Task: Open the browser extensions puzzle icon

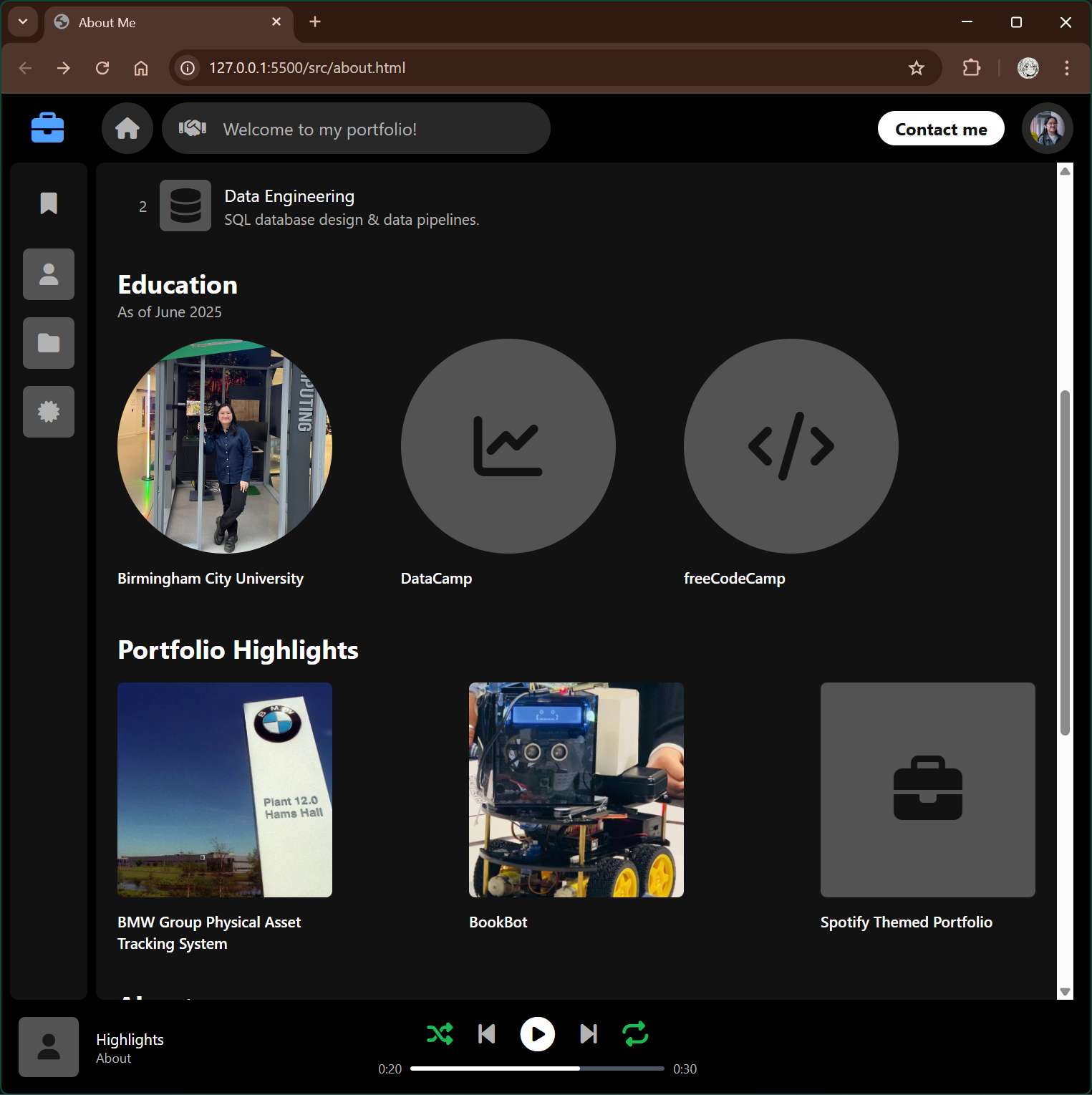Action: [971, 68]
